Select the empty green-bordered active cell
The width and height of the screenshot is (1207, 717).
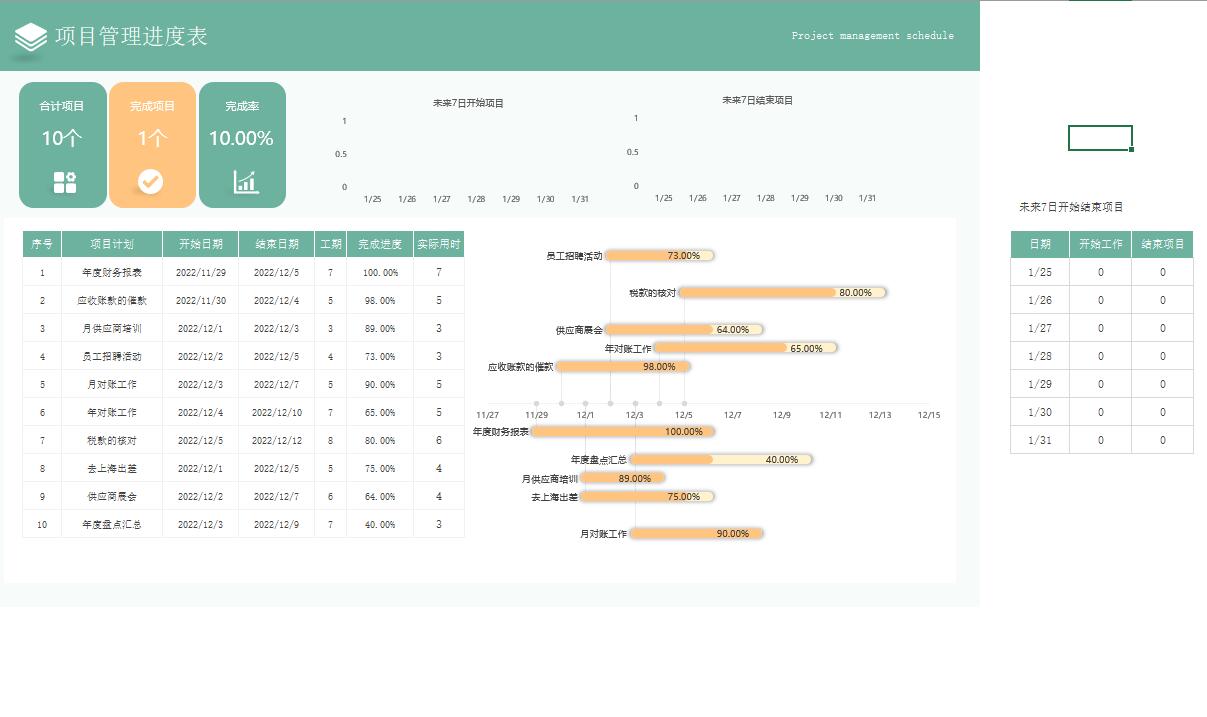[1099, 138]
